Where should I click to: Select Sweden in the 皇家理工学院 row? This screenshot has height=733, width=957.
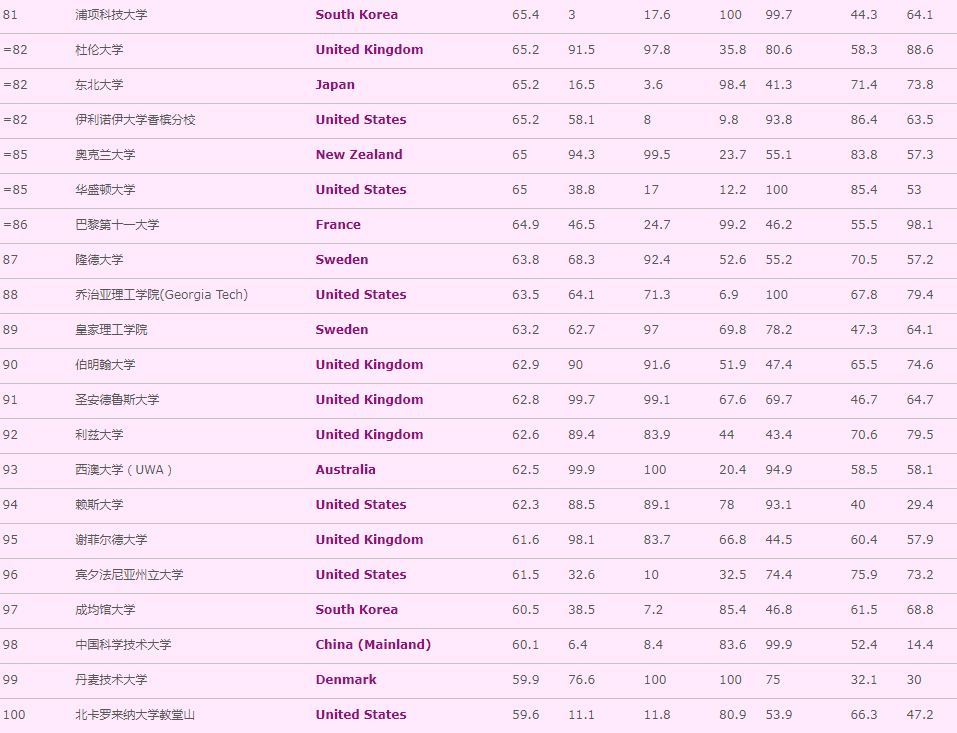tap(342, 330)
